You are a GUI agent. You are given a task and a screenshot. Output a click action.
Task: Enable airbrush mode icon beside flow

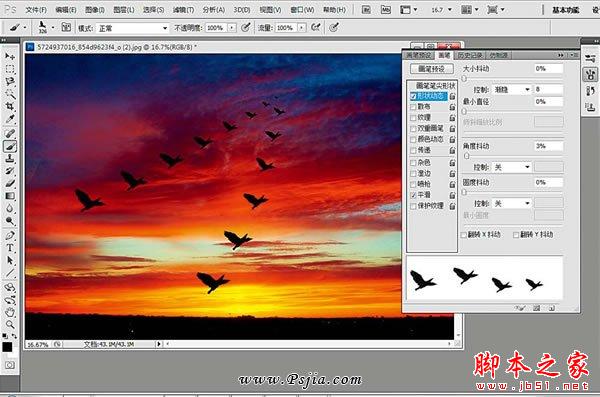click(316, 27)
